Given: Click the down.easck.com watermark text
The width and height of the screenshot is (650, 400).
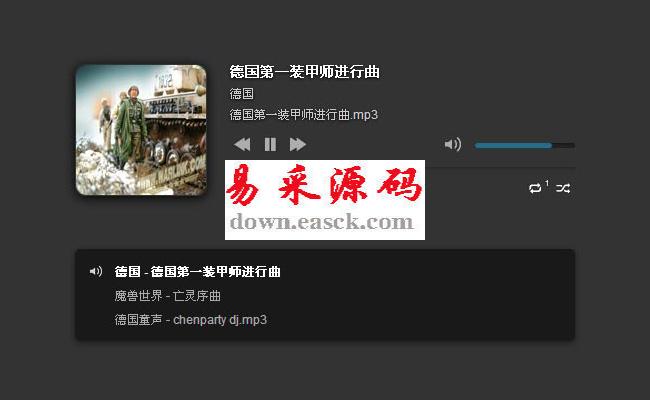Looking at the screenshot, I should click(321, 222).
